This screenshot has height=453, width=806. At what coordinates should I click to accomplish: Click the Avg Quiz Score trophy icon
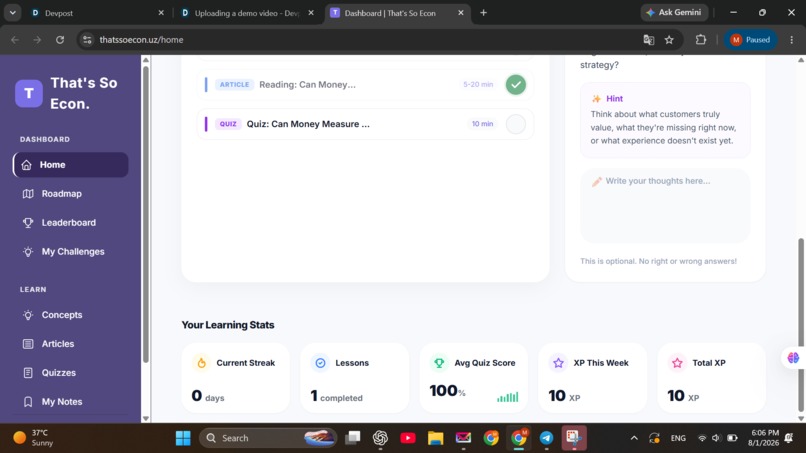[439, 363]
